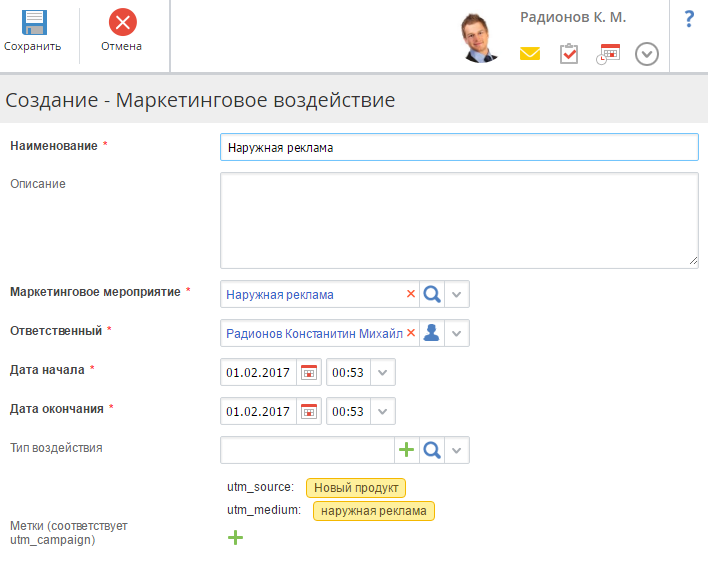Clear the responsible person field value
The image size is (708, 562).
(x=410, y=333)
